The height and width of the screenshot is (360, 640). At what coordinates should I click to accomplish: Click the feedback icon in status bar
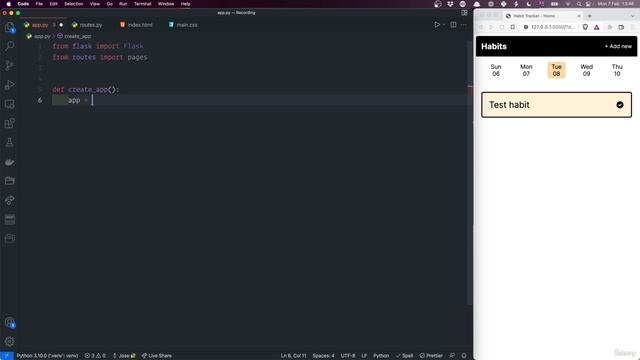click(452, 356)
